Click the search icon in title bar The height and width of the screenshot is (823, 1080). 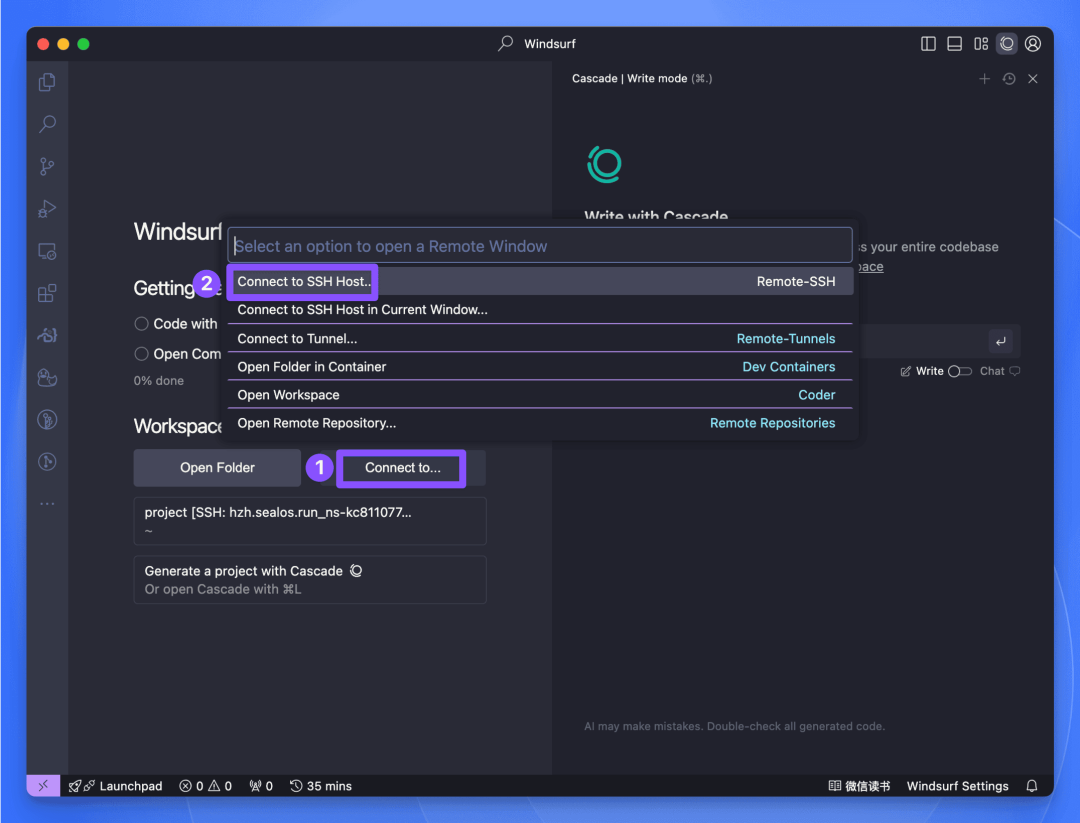coord(506,43)
